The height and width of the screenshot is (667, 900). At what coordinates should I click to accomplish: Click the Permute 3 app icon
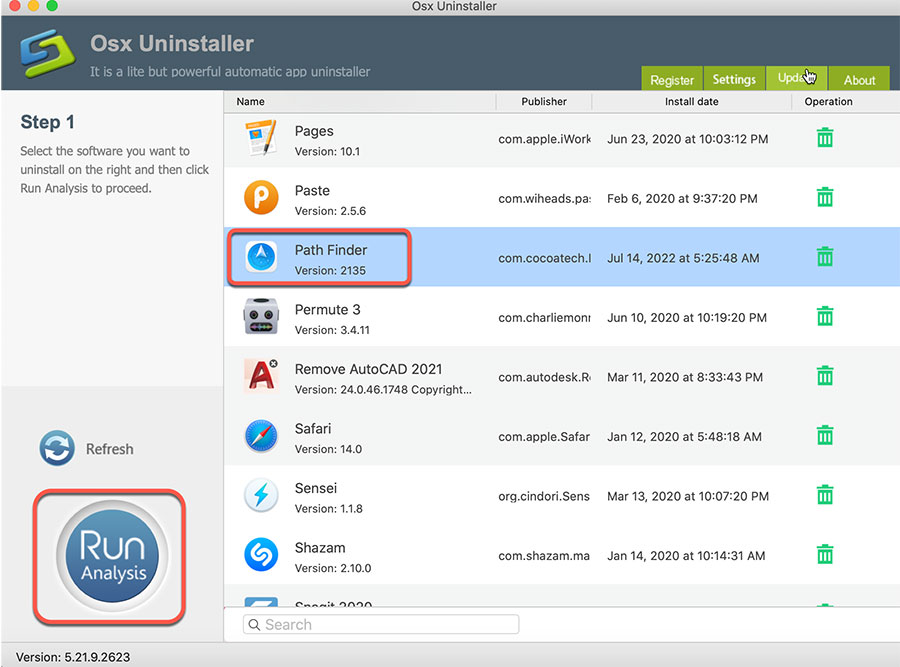pyautogui.click(x=261, y=316)
